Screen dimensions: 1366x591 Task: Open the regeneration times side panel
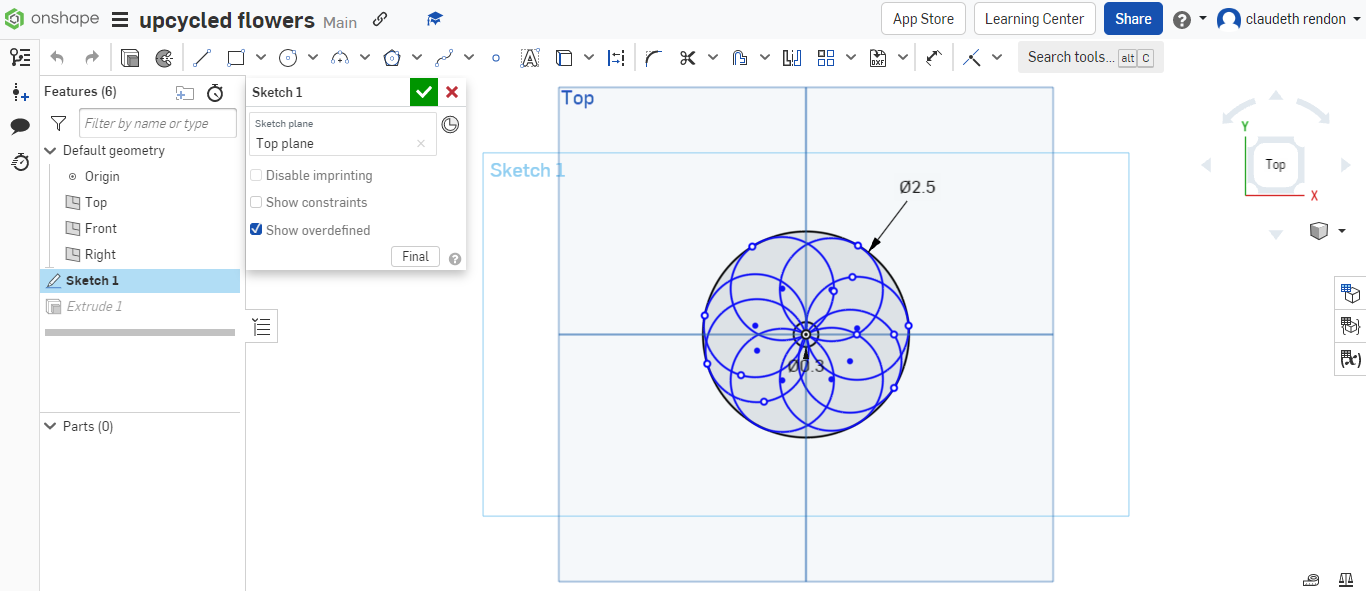[20, 161]
